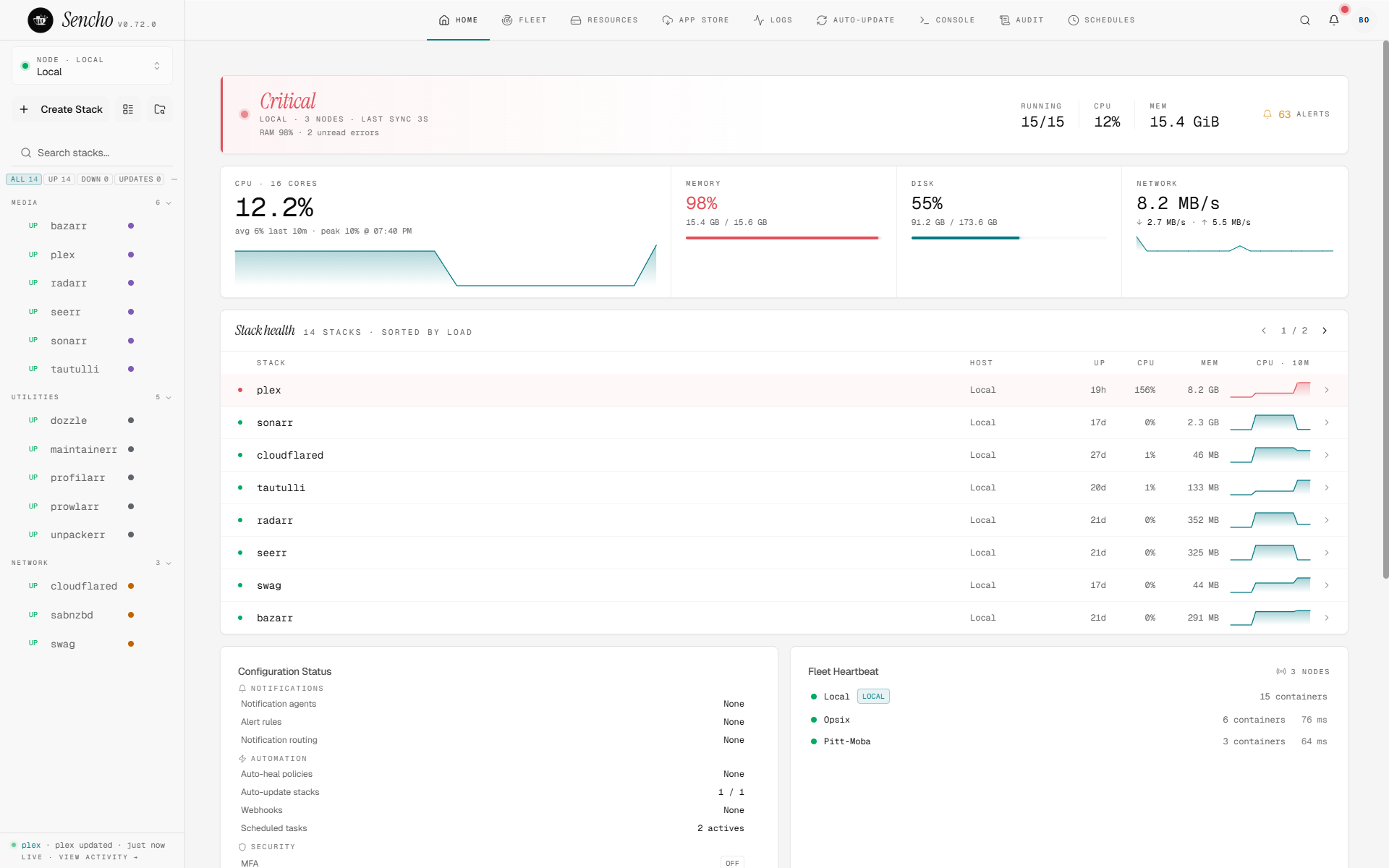Click the View Activity link
The image size is (1389, 868).
(98, 857)
